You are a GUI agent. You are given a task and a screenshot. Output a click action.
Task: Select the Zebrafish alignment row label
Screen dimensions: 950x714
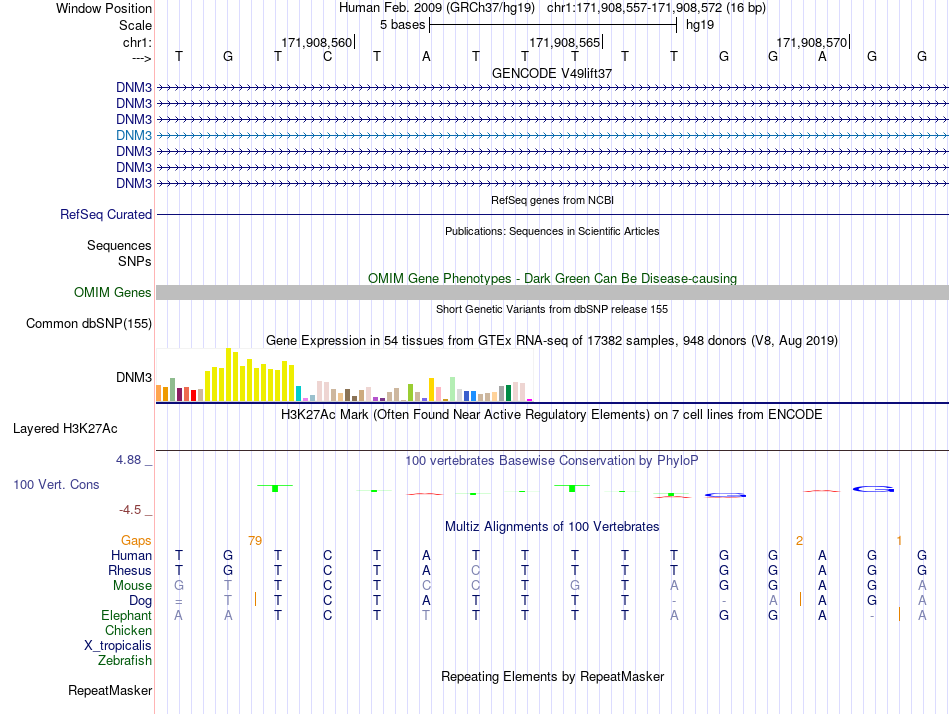(125, 661)
